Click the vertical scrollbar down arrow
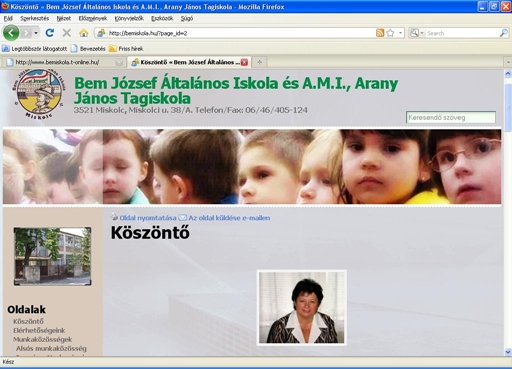The width and height of the screenshot is (512, 369). tap(508, 352)
